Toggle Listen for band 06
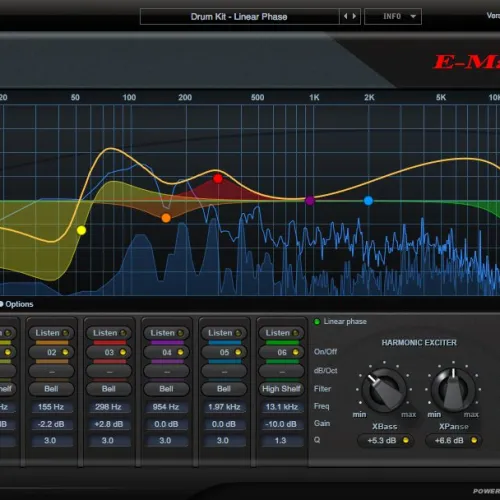The height and width of the screenshot is (500, 500). [x=281, y=333]
